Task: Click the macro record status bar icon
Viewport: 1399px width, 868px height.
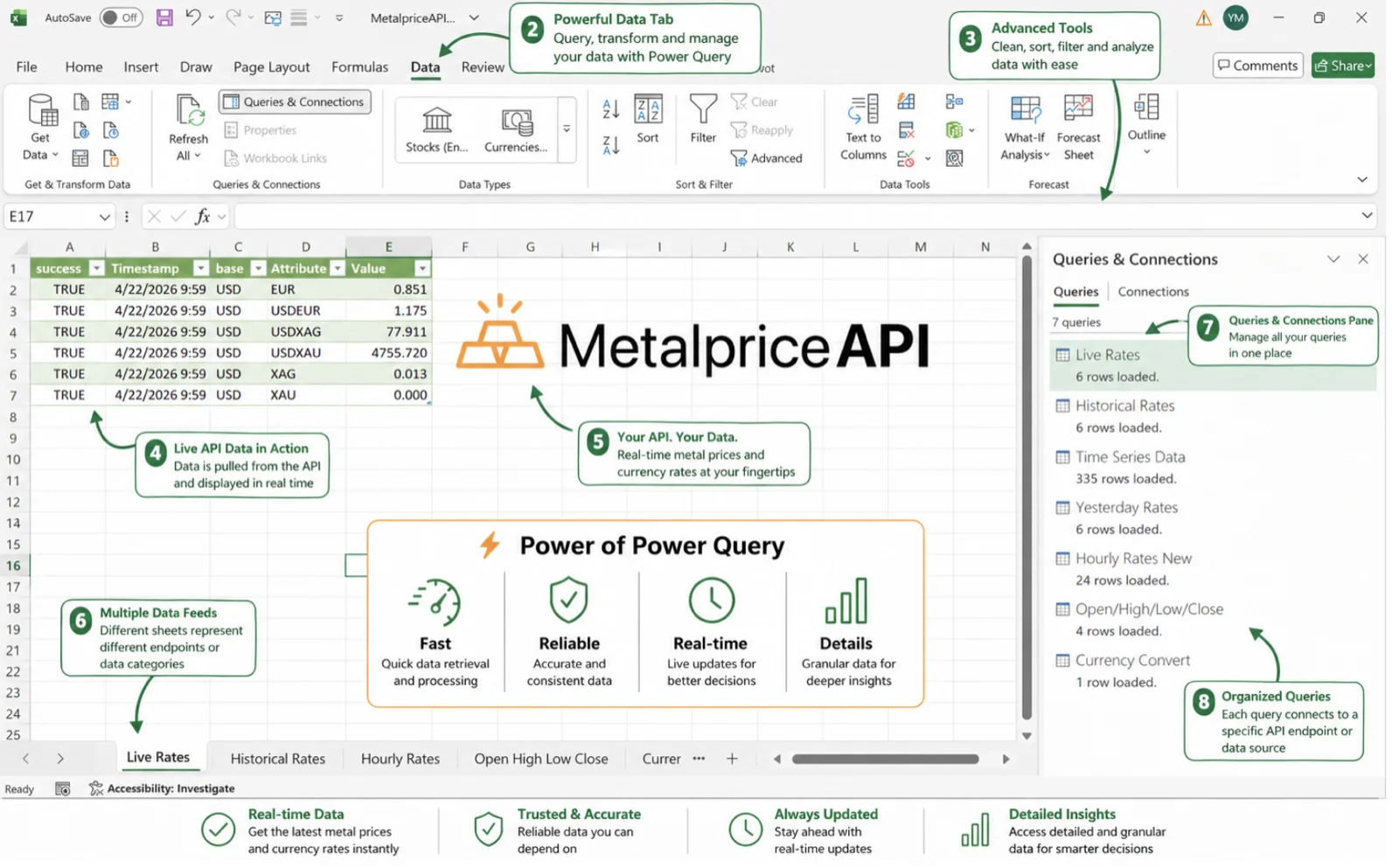Action: click(x=63, y=788)
